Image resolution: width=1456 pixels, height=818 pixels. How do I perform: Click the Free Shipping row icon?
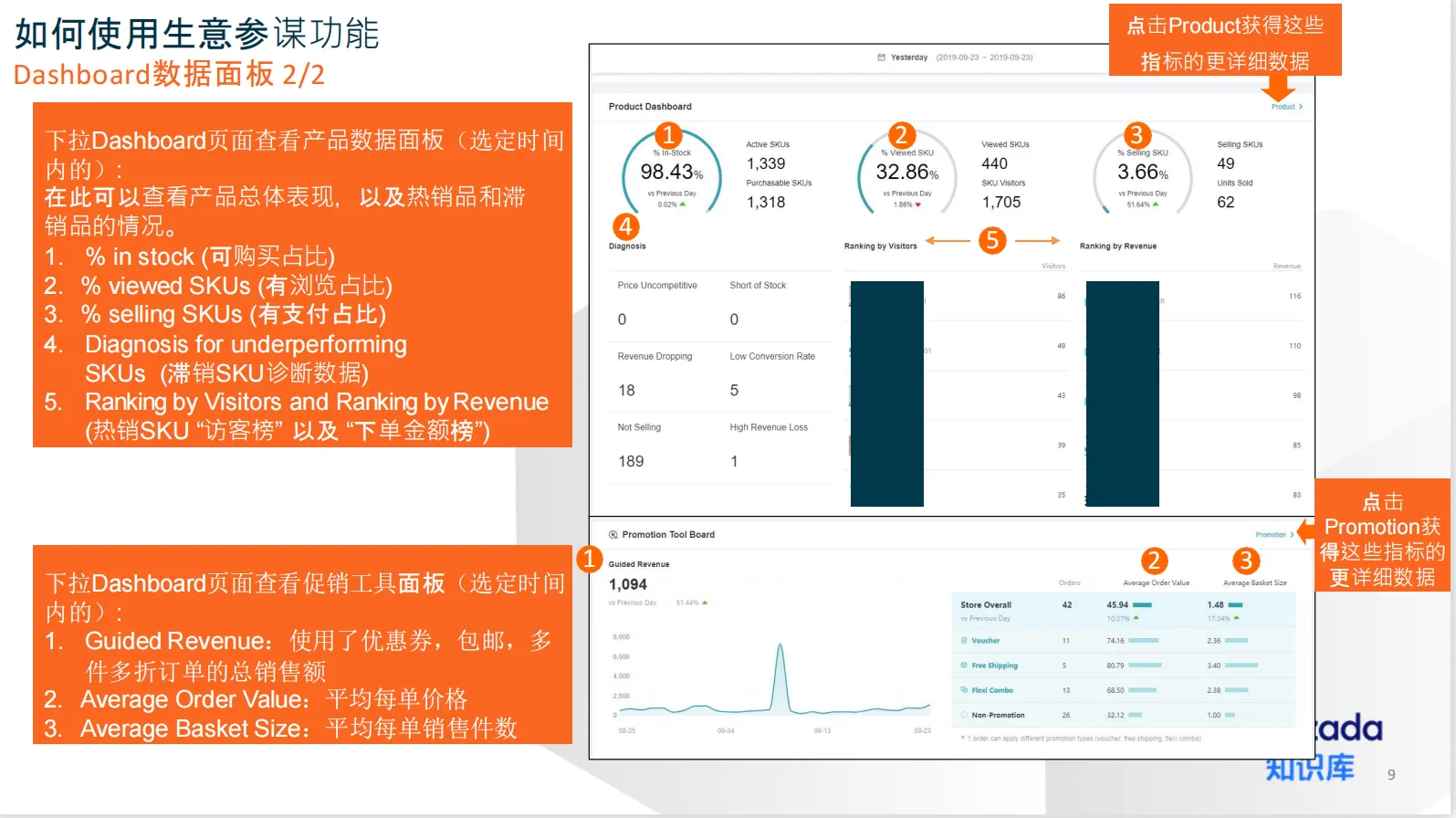964,666
